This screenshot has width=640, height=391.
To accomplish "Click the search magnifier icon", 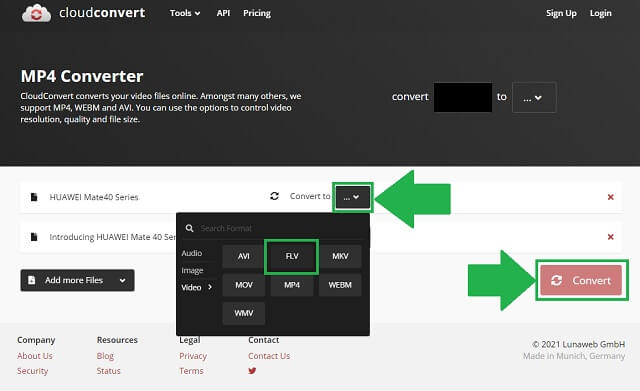I will coord(189,228).
